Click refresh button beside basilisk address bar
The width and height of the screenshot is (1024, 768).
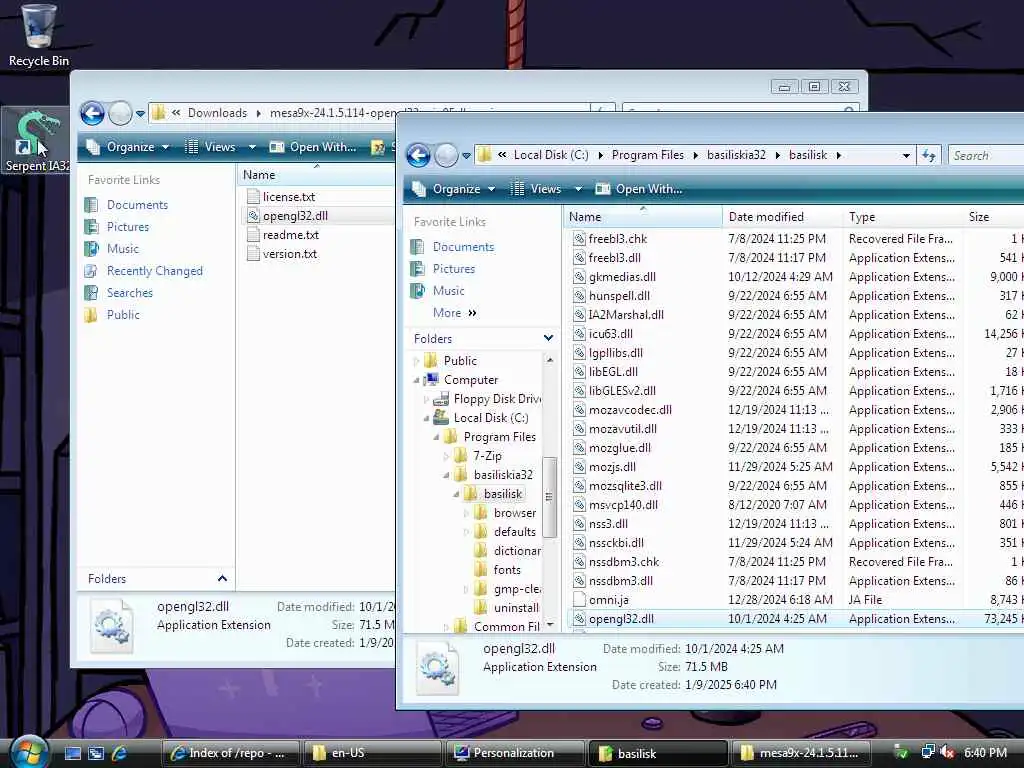(929, 155)
